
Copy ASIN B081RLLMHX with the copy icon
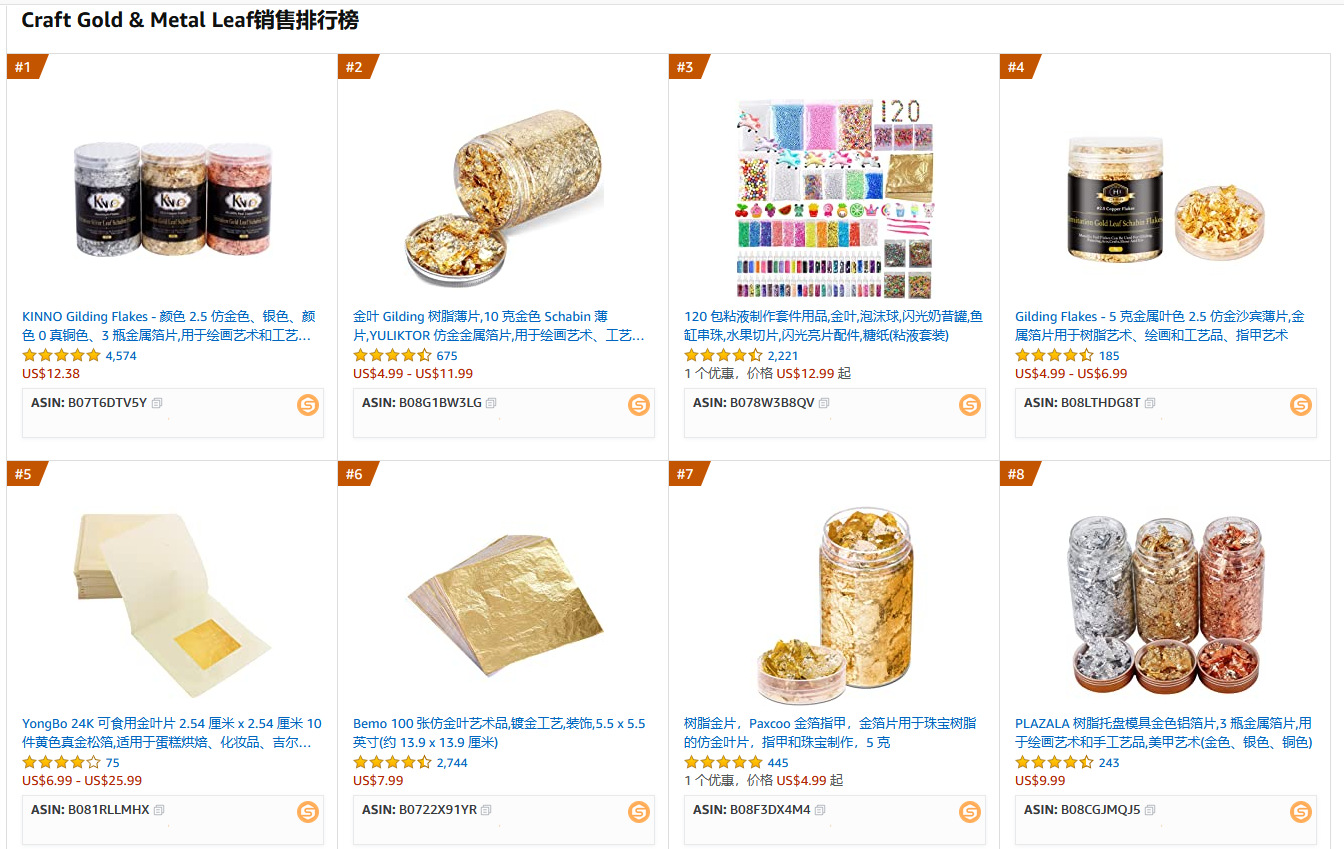(159, 810)
